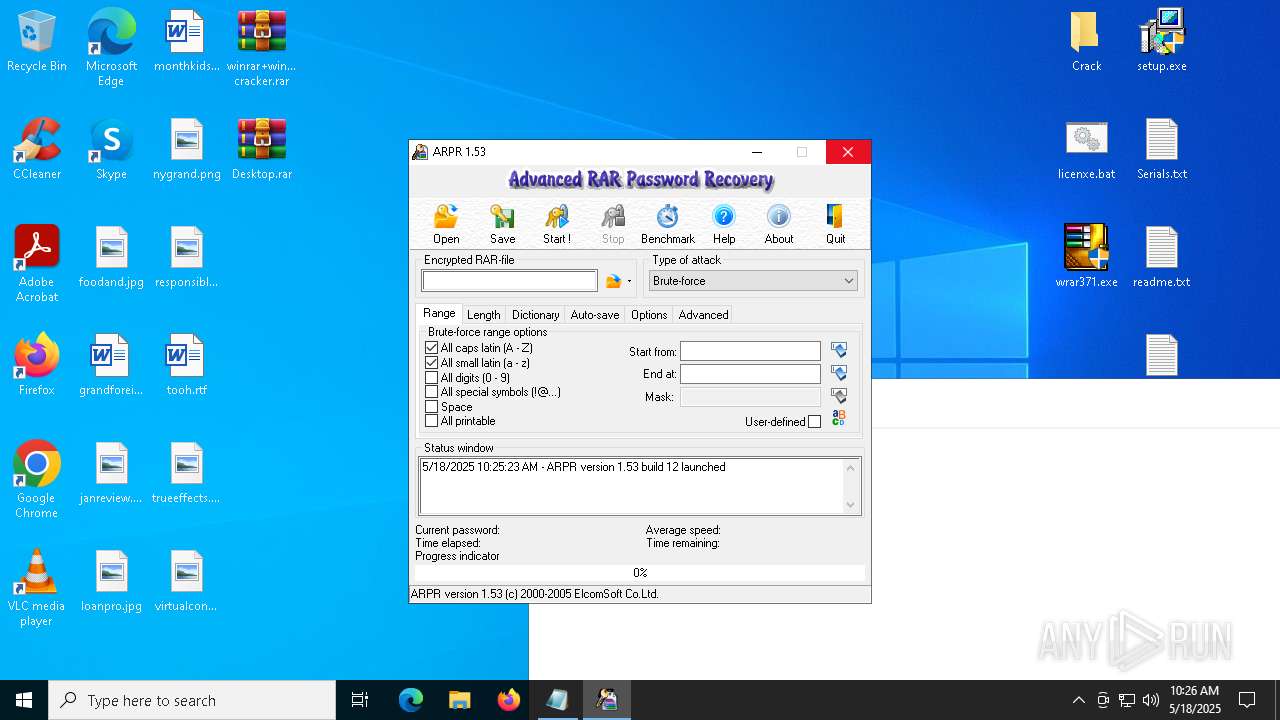This screenshot has height=720, width=1280.
Task: Select the winrar+win cracker.rar archive icon
Action: pos(262,48)
